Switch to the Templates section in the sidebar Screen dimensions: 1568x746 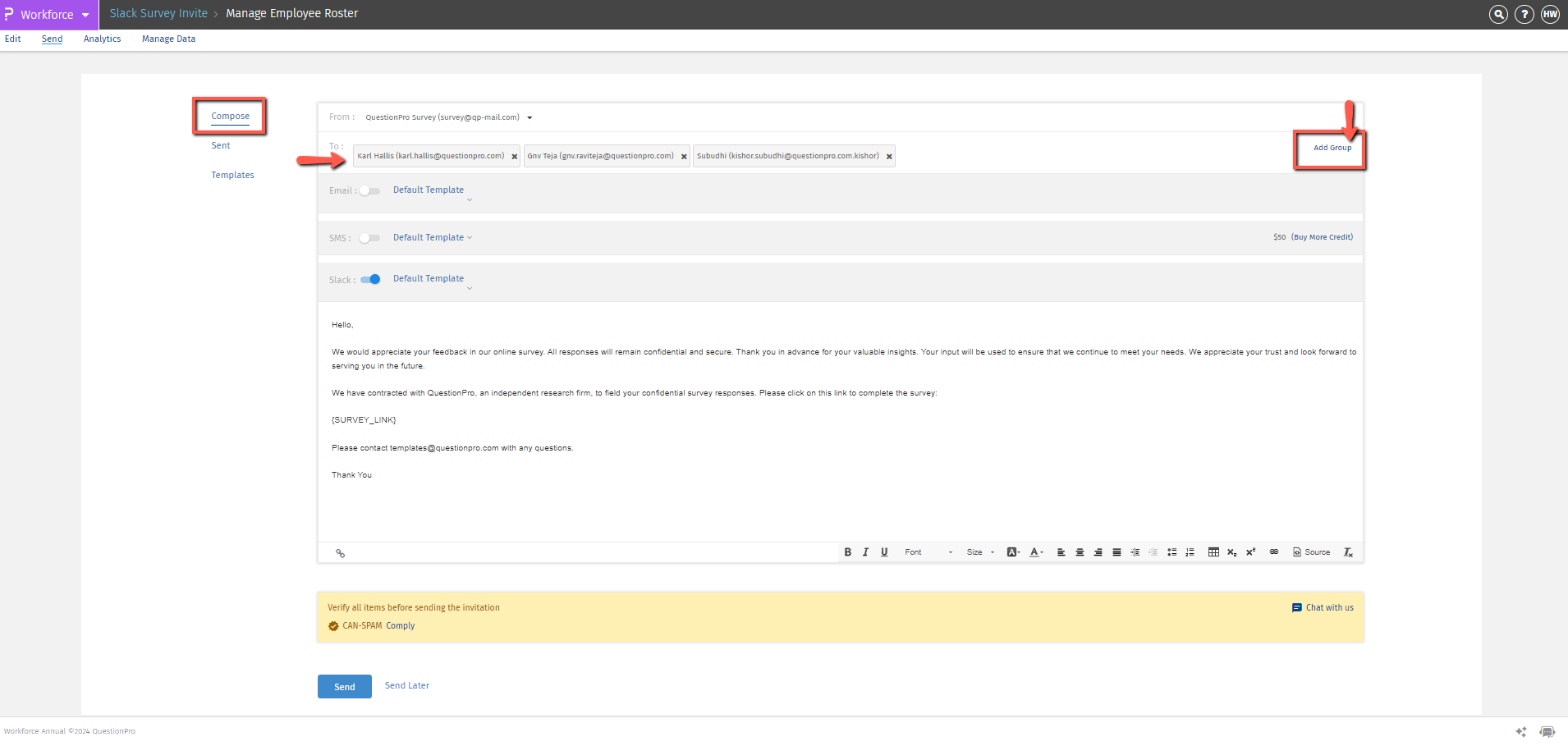pos(232,175)
